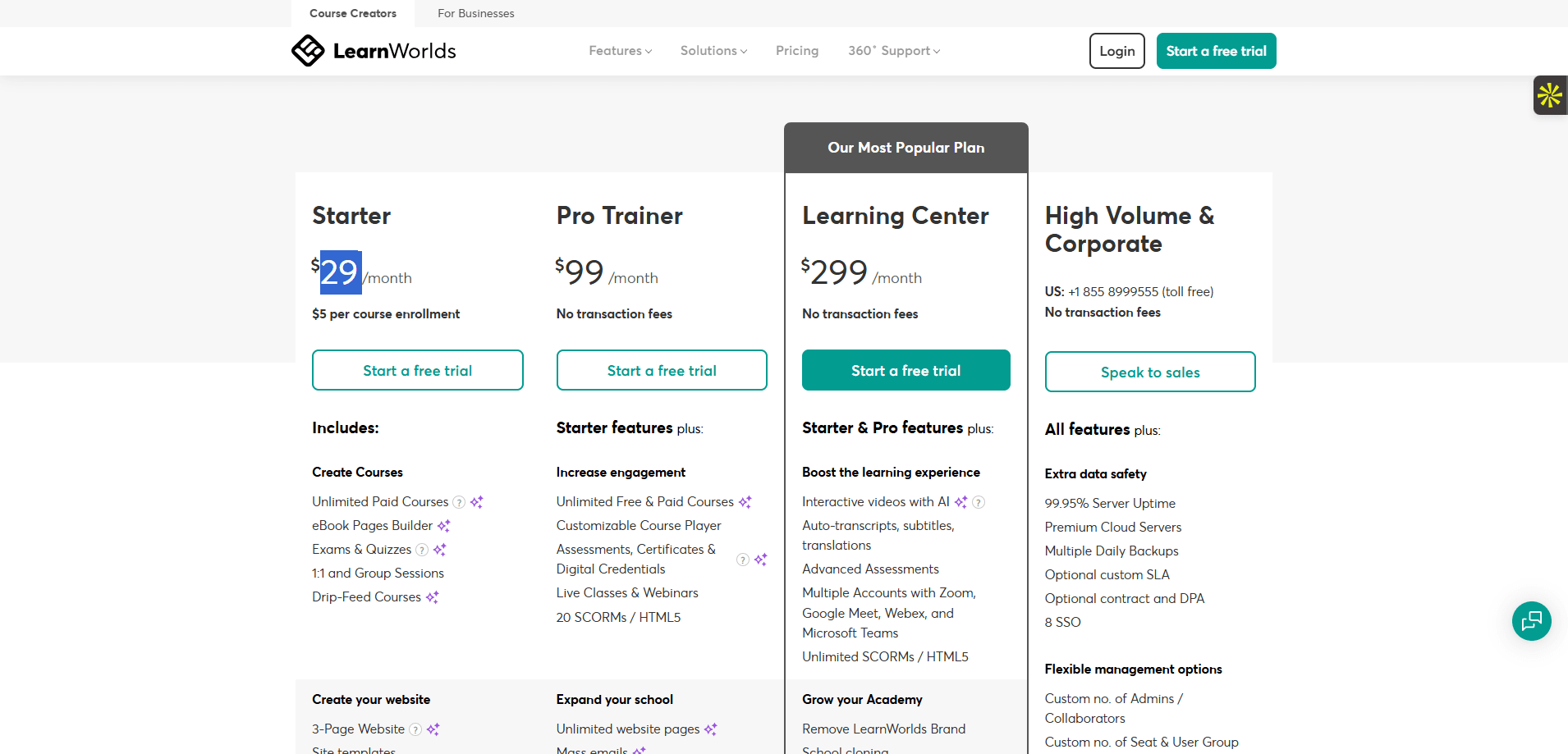Click the sparkle icon beside eBook Pages Builder
The image size is (1568, 754).
click(x=444, y=526)
